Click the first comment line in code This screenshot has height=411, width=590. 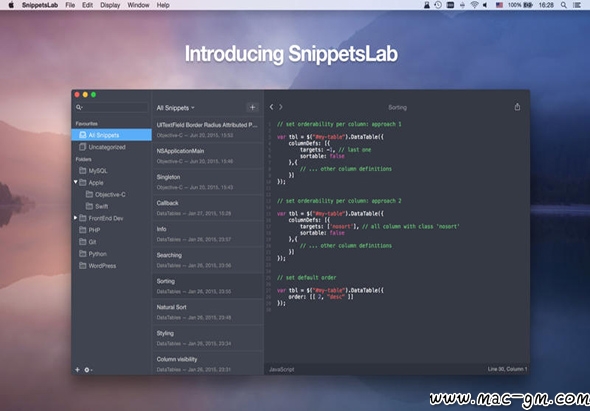pos(339,124)
